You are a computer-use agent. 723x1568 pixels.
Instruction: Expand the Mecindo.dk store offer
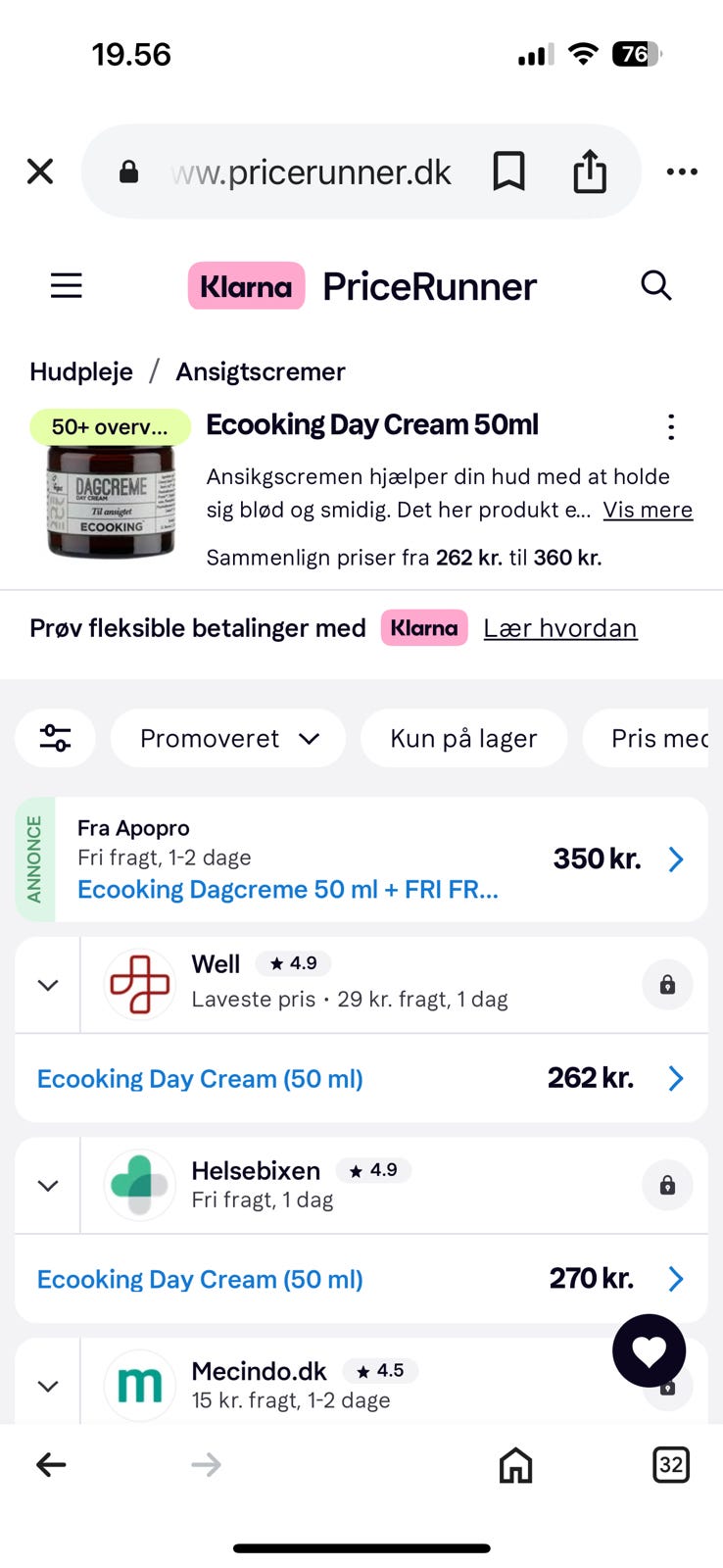(48, 1386)
